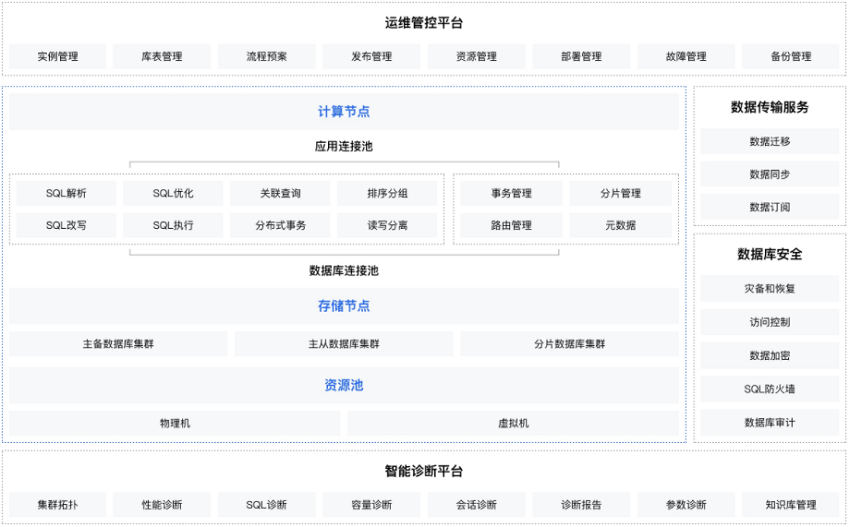Select the 物理机 box

pyautogui.click(x=175, y=423)
